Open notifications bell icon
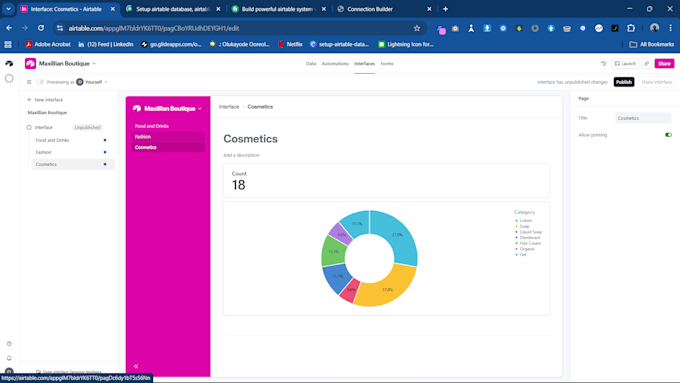The image size is (680, 383). (9, 358)
